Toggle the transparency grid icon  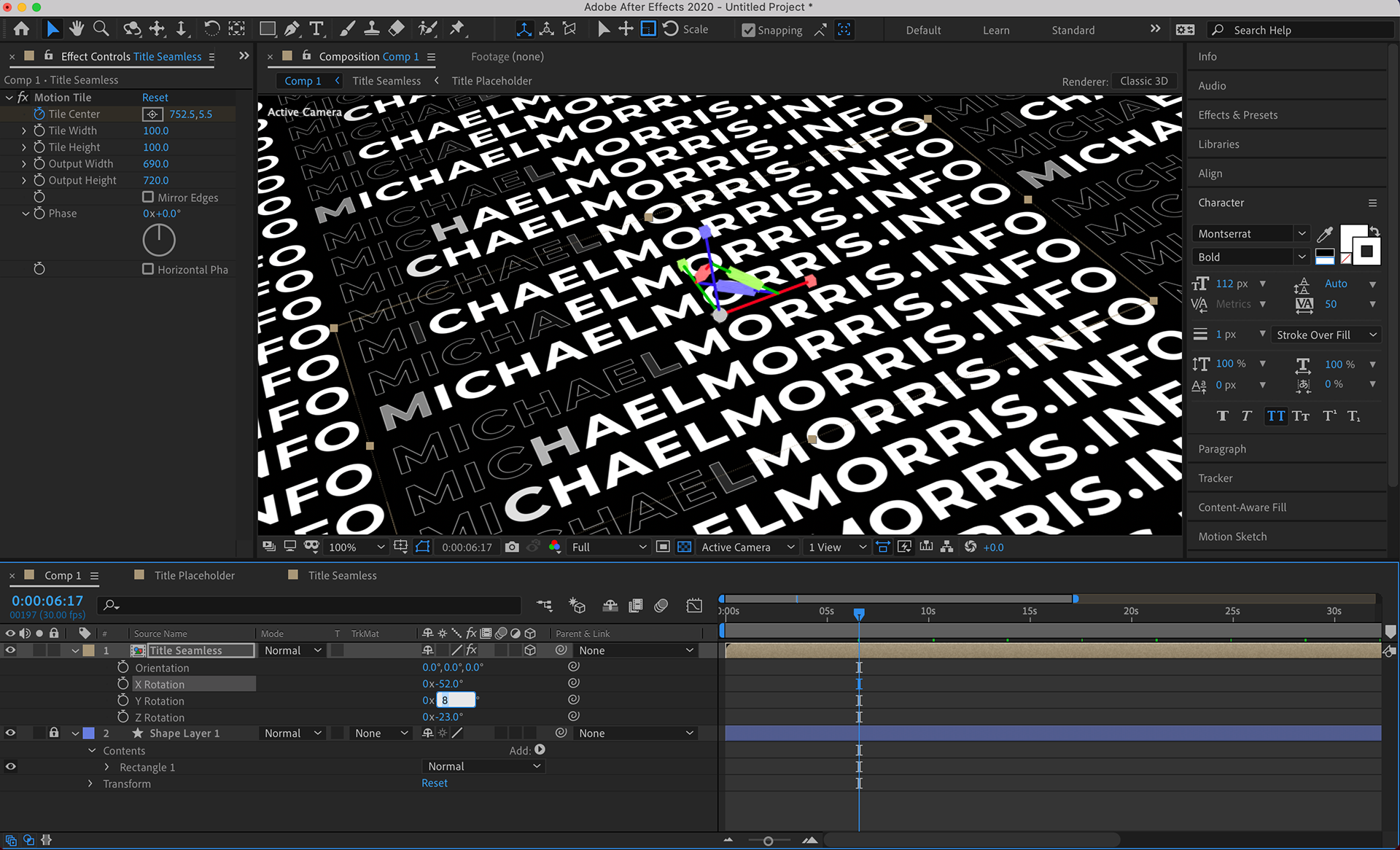684,547
